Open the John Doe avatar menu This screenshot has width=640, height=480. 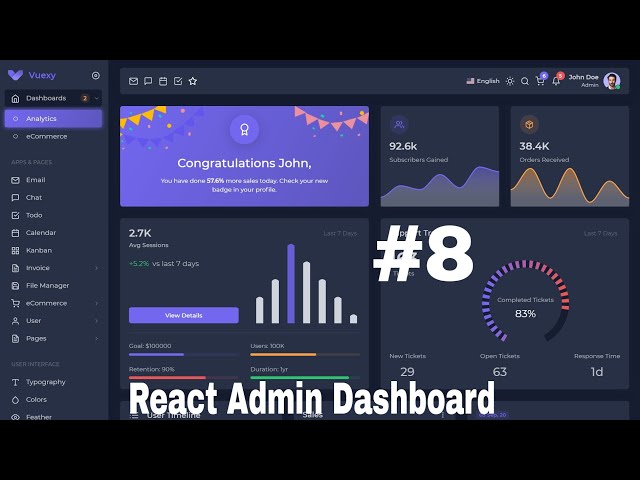click(x=612, y=81)
